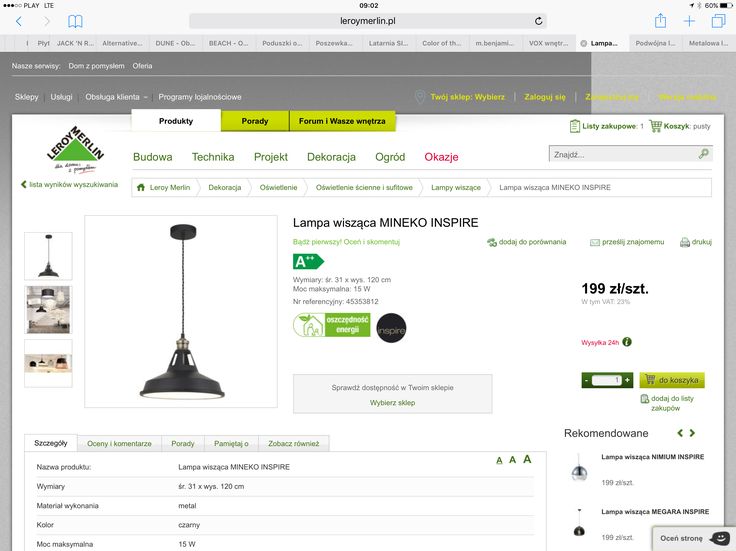The image size is (736, 551).
Task: Click Zaloguj się link
Action: point(545,97)
